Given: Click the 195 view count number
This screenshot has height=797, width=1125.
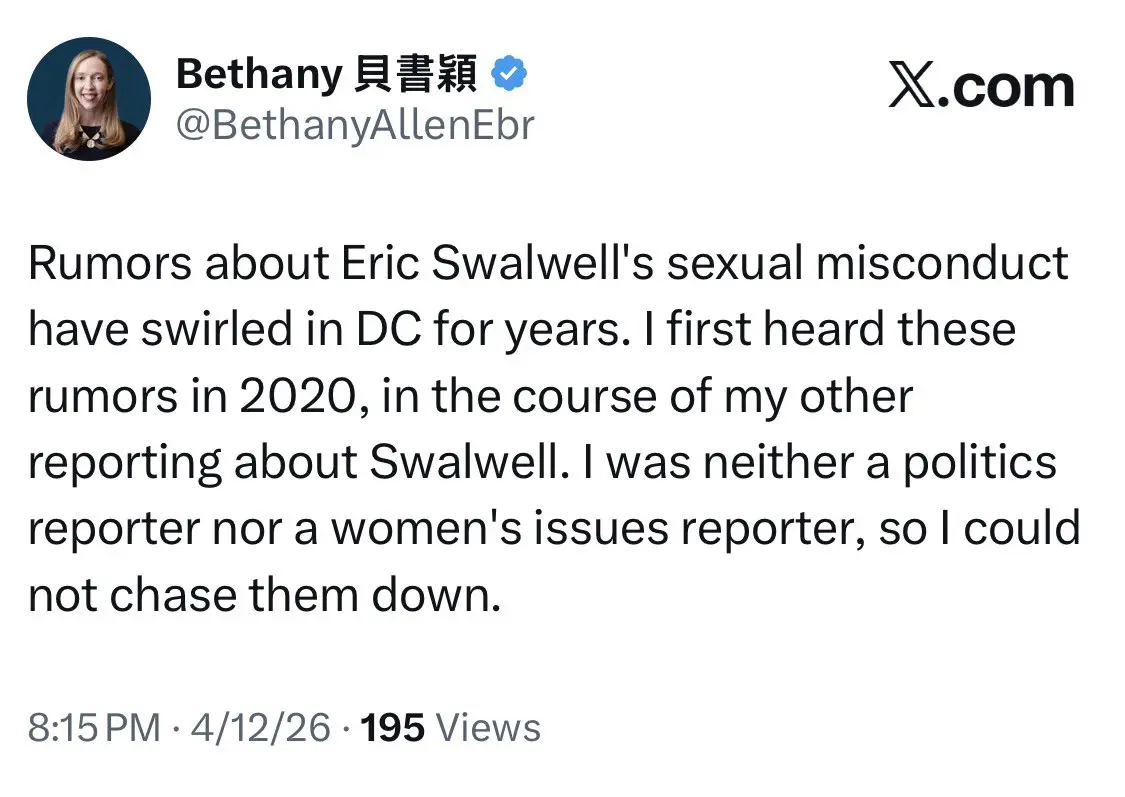Looking at the screenshot, I should (x=392, y=727).
